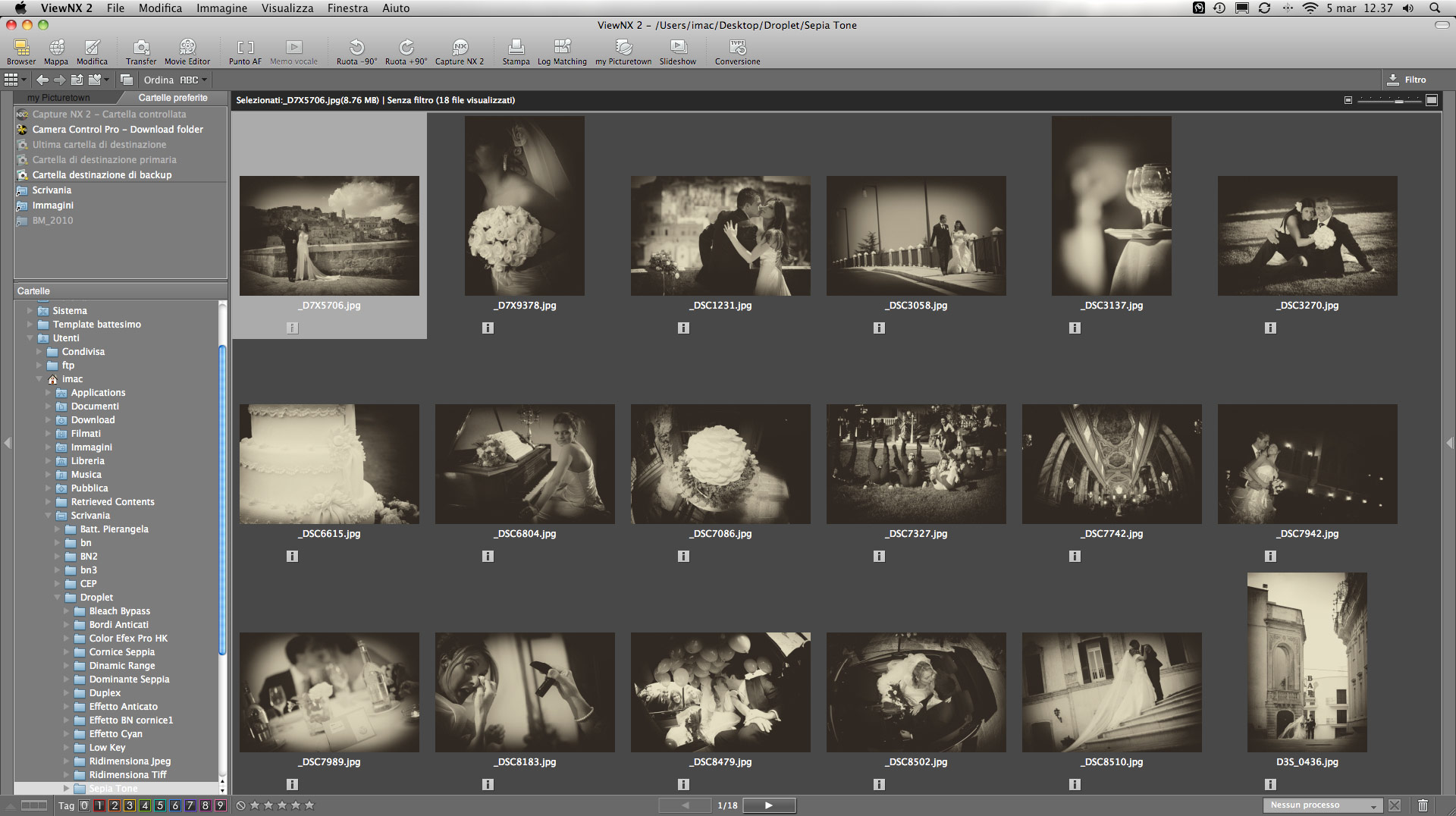Go to the next page arrow button

(769, 805)
